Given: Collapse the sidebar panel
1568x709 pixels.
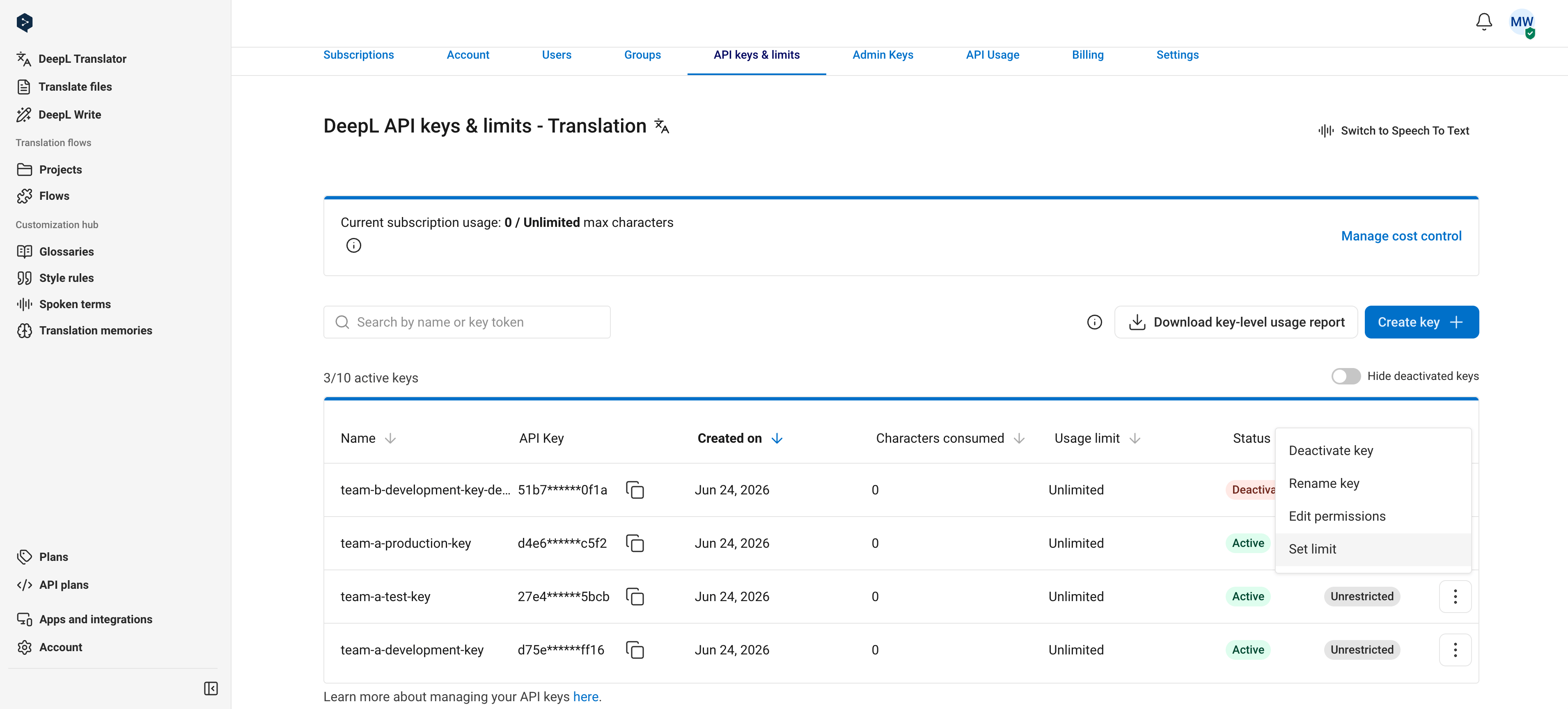Looking at the screenshot, I should (211, 688).
